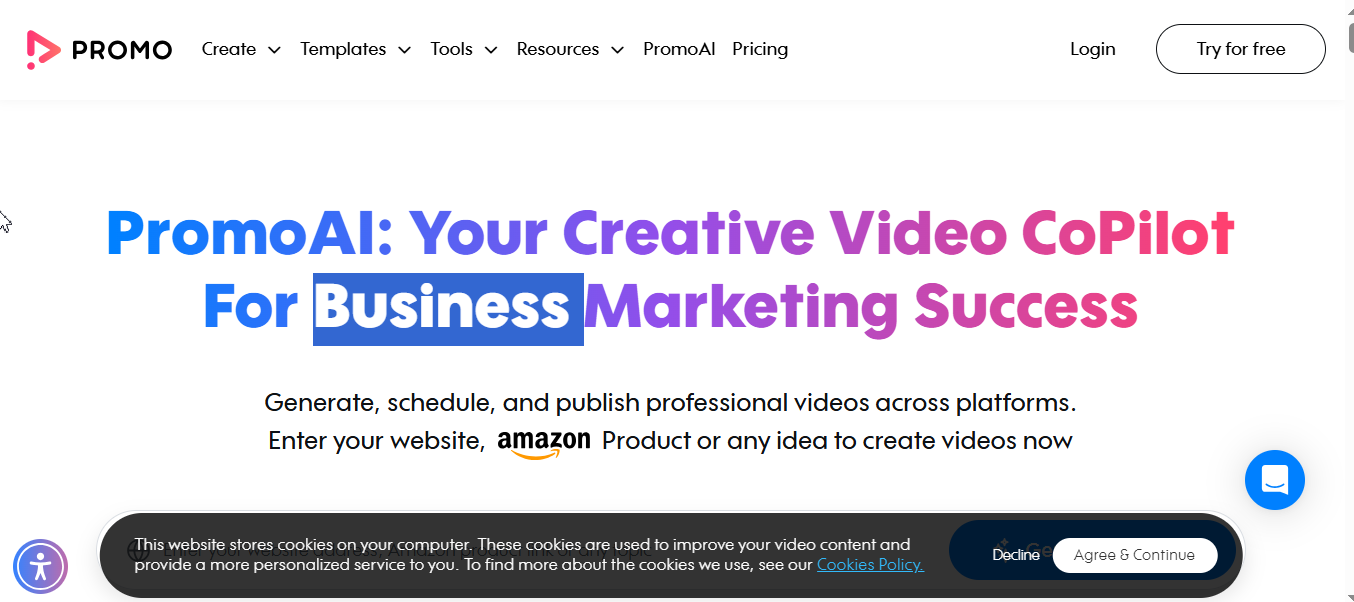Image resolution: width=1354 pixels, height=602 pixels.
Task: Click the Try for free button
Action: coord(1240,49)
